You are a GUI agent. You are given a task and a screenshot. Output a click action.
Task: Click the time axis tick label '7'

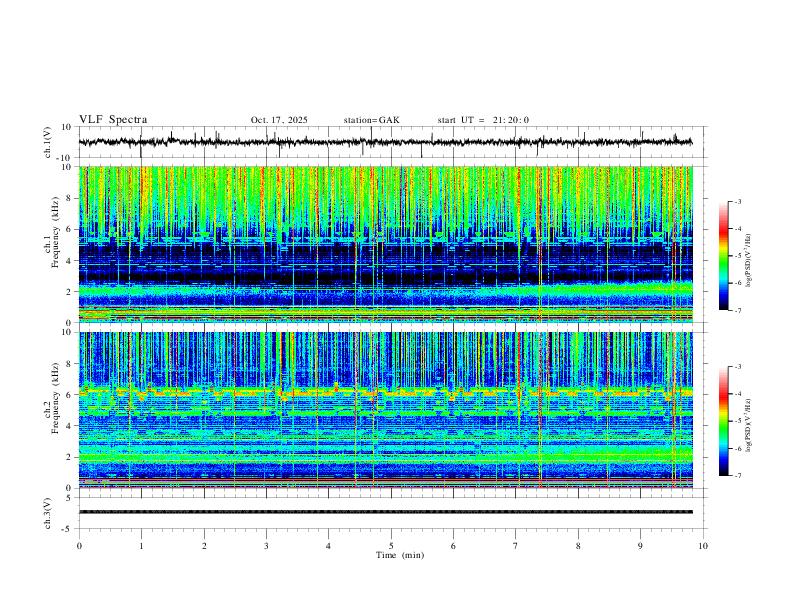516,546
